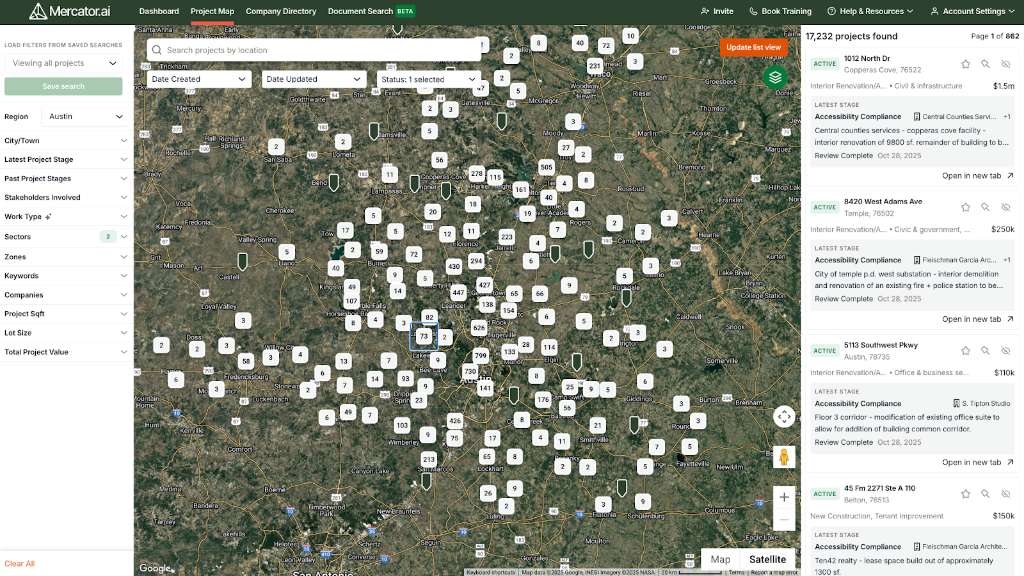Go to the Dashboard tab
1024x576 pixels.
pyautogui.click(x=159, y=11)
